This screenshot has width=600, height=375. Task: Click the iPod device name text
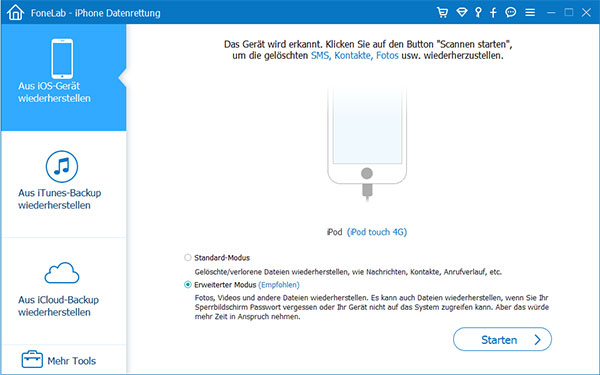tap(334, 232)
